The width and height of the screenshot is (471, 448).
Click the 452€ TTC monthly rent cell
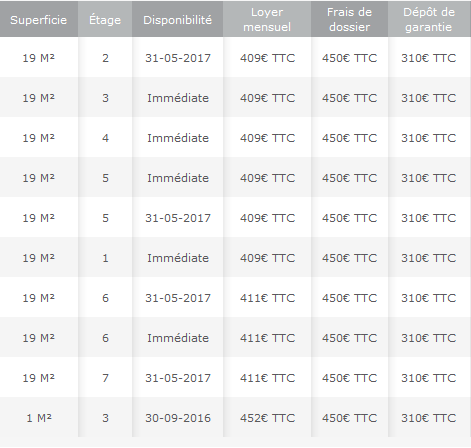267,418
